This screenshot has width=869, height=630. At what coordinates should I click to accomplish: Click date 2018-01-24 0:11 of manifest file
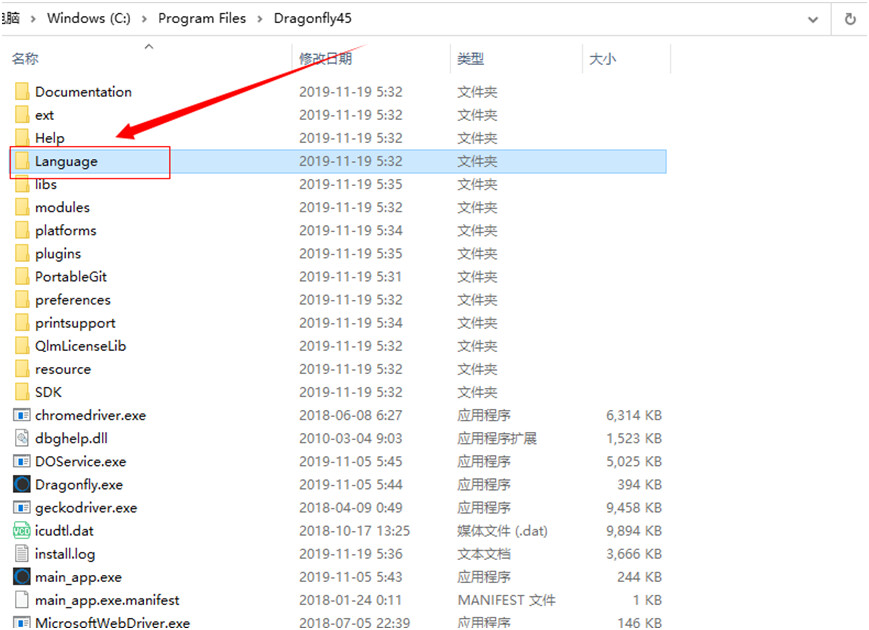(350, 600)
